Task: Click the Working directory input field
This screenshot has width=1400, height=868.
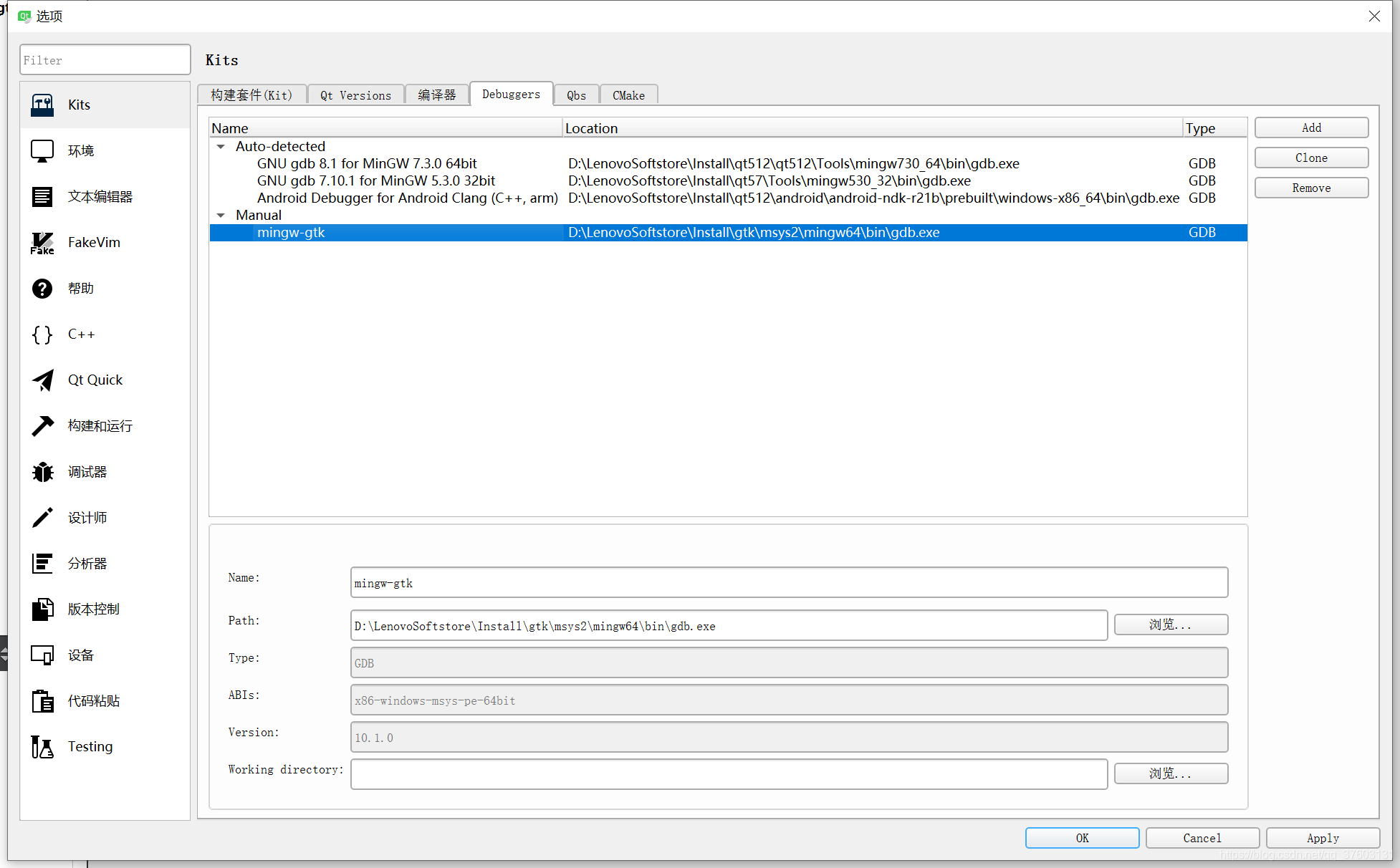Action: (x=729, y=774)
